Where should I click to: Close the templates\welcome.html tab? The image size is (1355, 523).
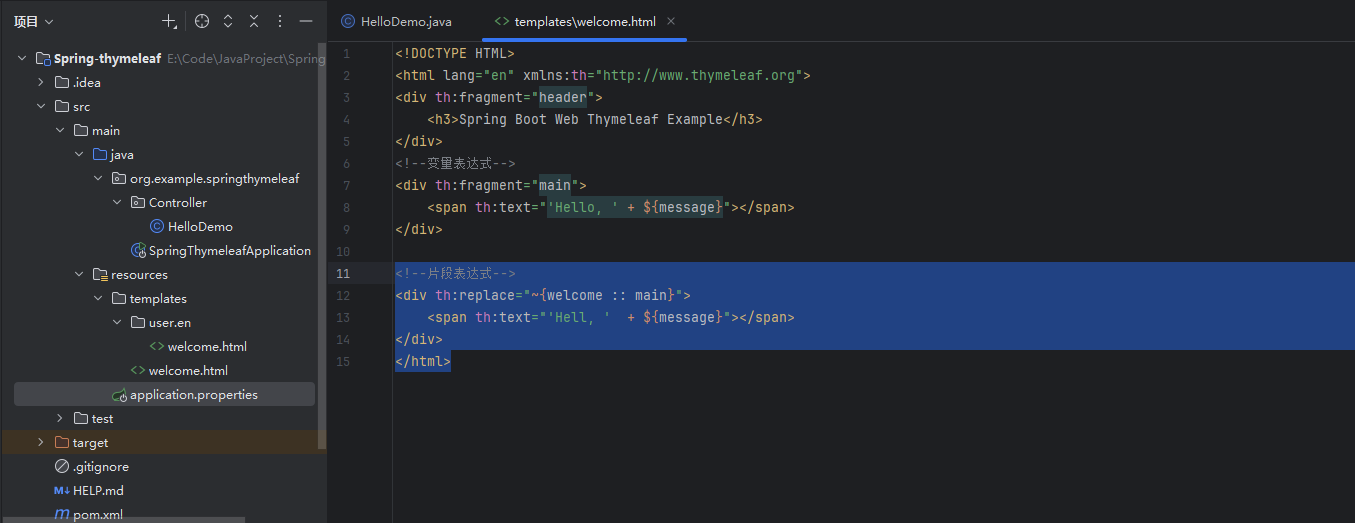[671, 21]
